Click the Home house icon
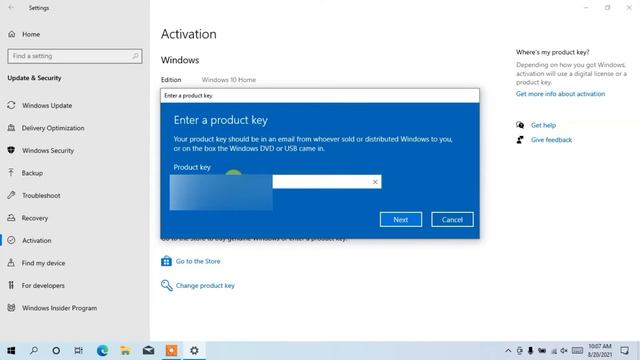The height and width of the screenshot is (360, 640). pyautogui.click(x=11, y=34)
